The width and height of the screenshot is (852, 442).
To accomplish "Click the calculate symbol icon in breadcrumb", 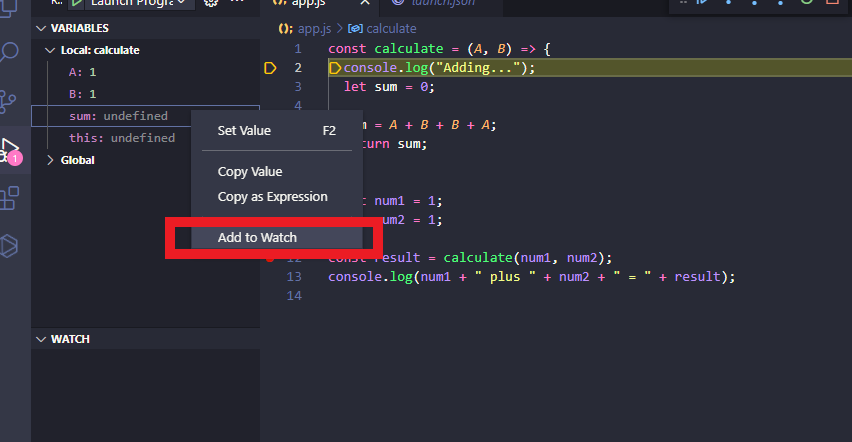I will click(x=355, y=28).
